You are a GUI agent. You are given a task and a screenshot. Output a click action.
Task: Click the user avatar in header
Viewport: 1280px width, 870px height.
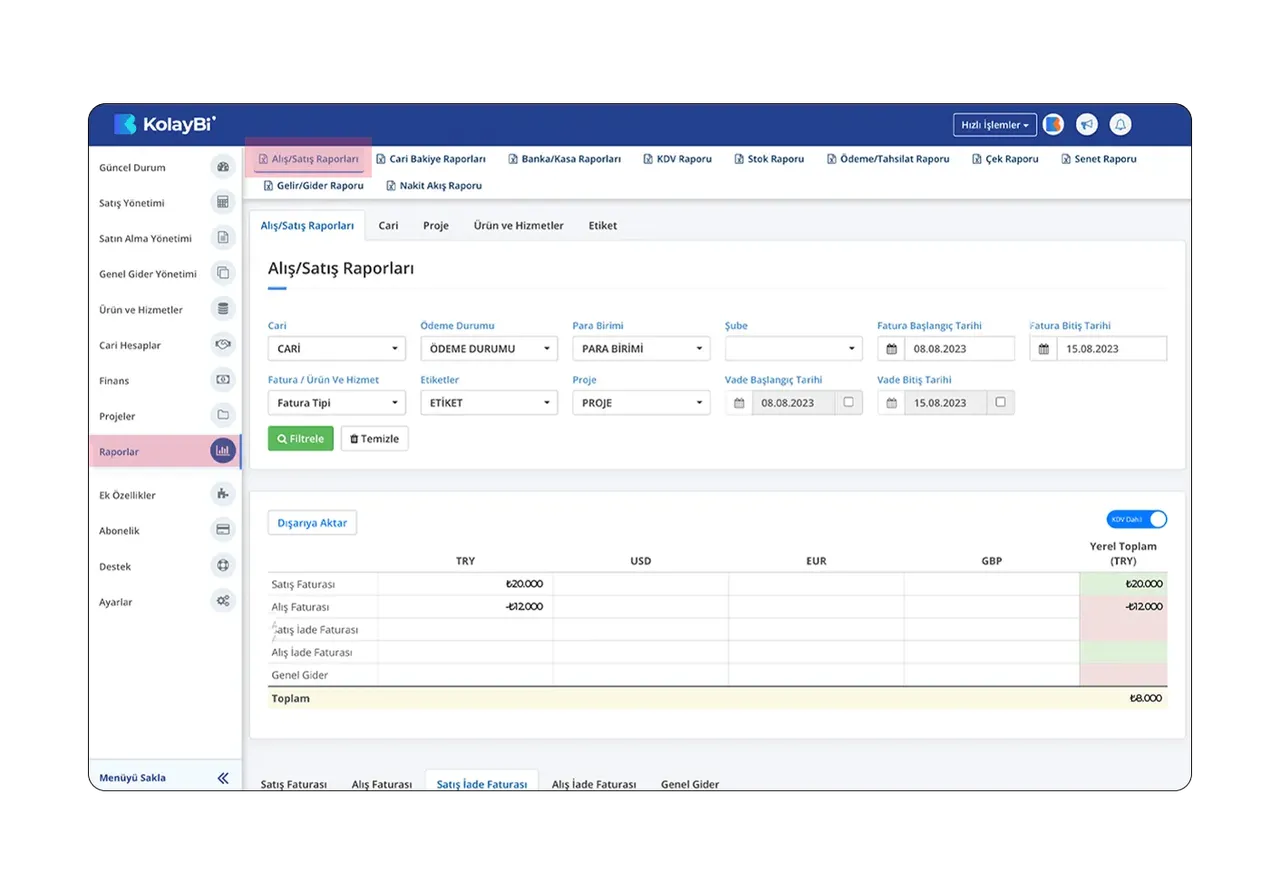(1053, 125)
